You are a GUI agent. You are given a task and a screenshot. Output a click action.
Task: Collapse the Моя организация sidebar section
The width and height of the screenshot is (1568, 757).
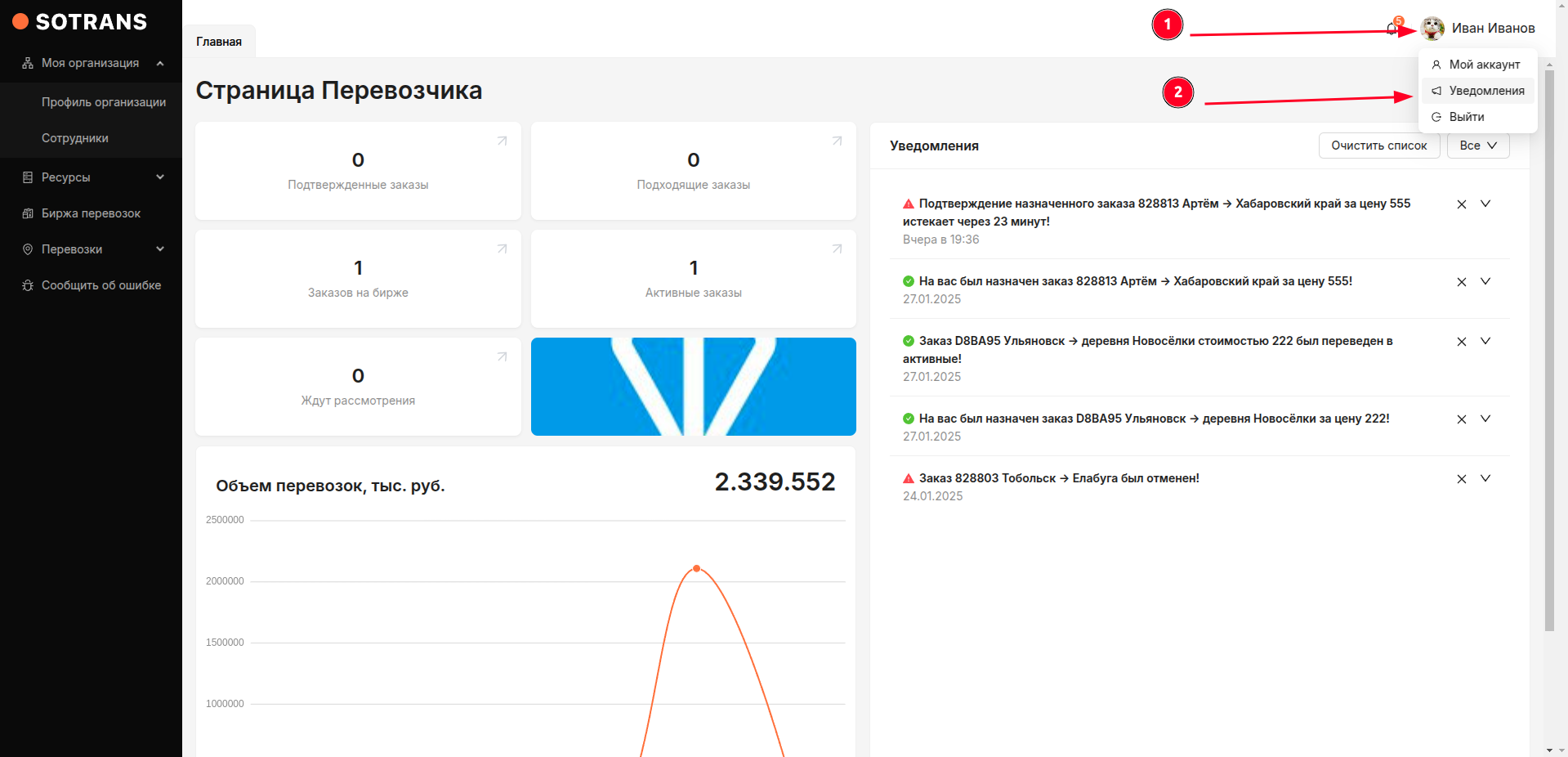coord(160,64)
